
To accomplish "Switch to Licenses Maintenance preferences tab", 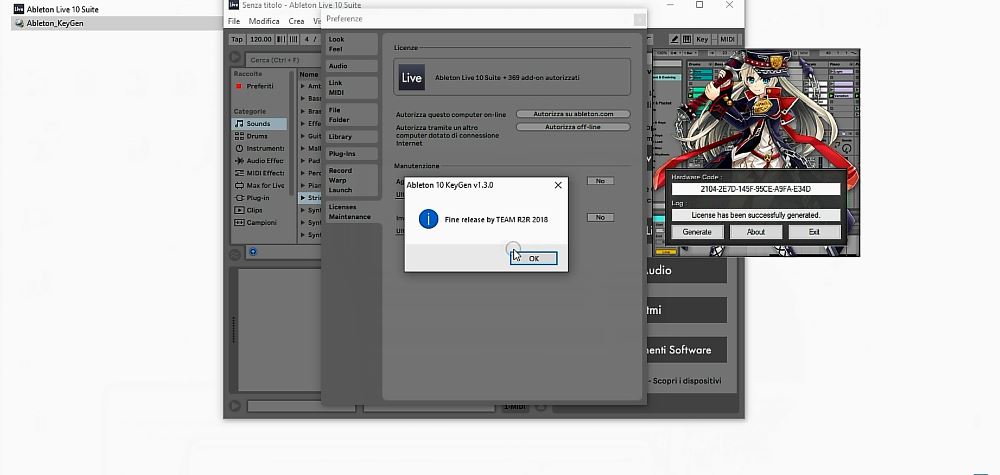I will (352, 212).
